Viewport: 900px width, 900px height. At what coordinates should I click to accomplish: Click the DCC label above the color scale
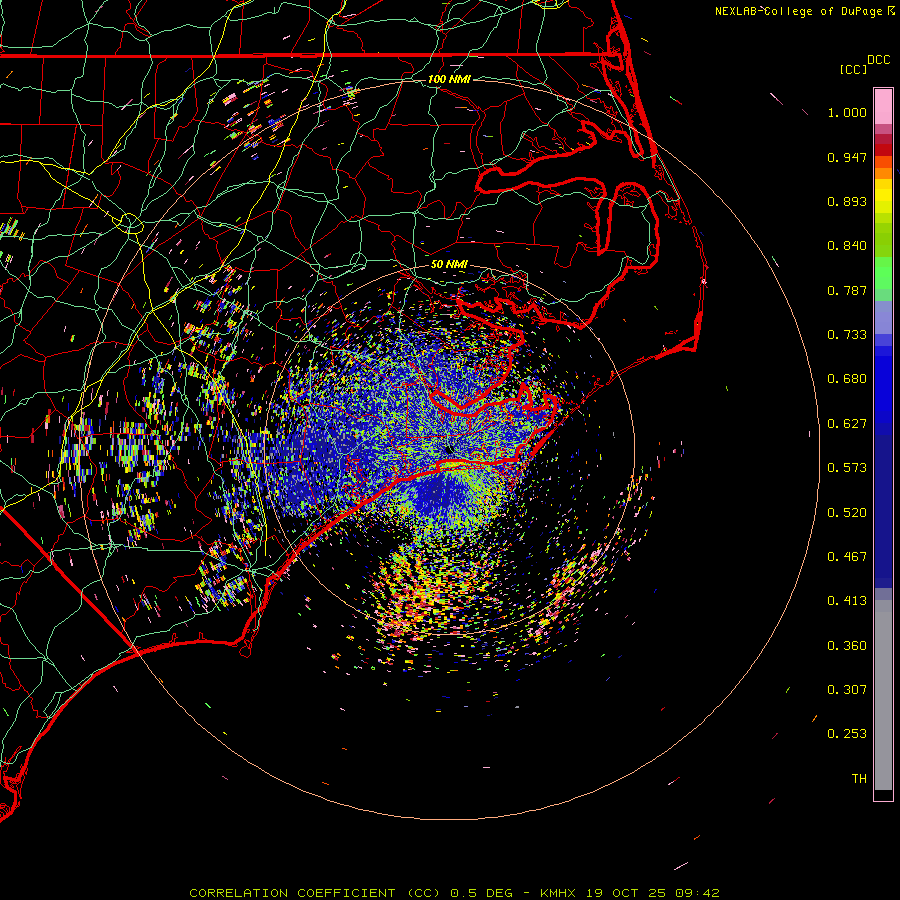click(878, 60)
